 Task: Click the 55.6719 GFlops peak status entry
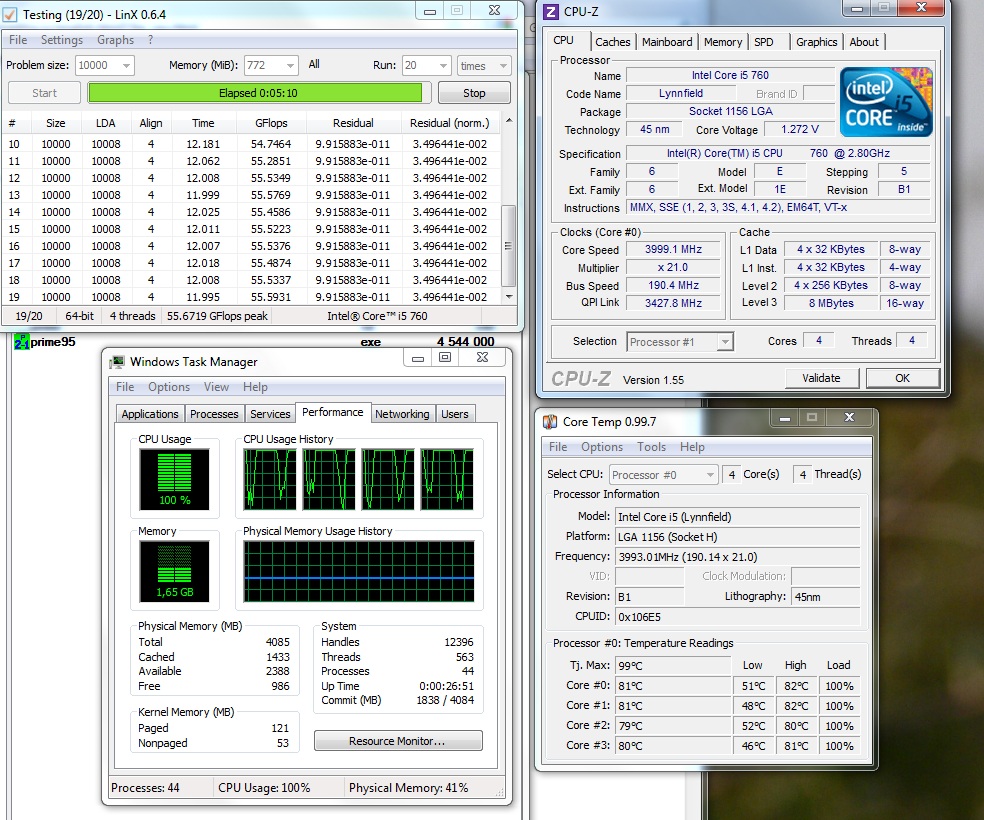[x=217, y=316]
